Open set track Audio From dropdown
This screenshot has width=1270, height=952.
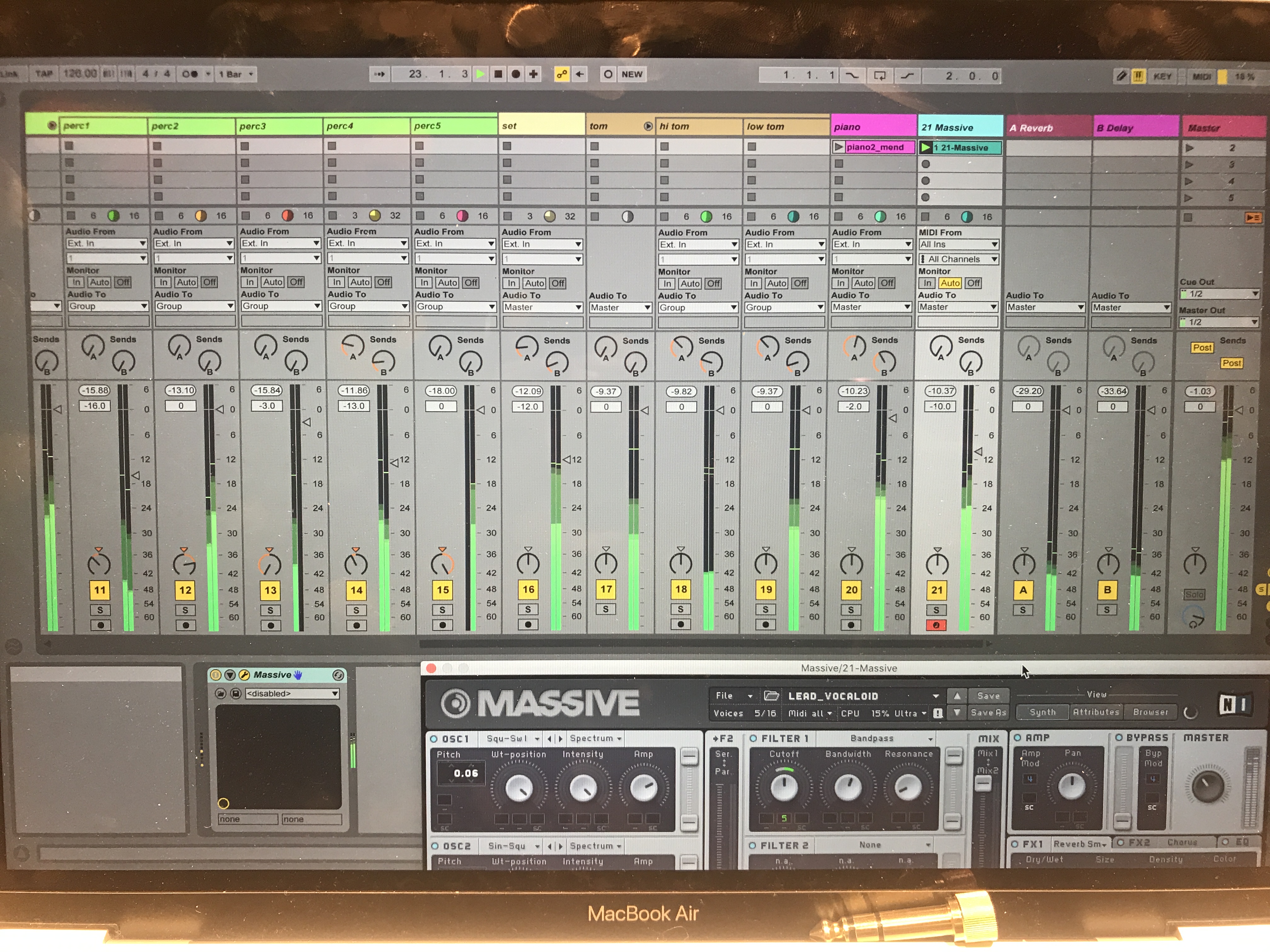(x=542, y=244)
